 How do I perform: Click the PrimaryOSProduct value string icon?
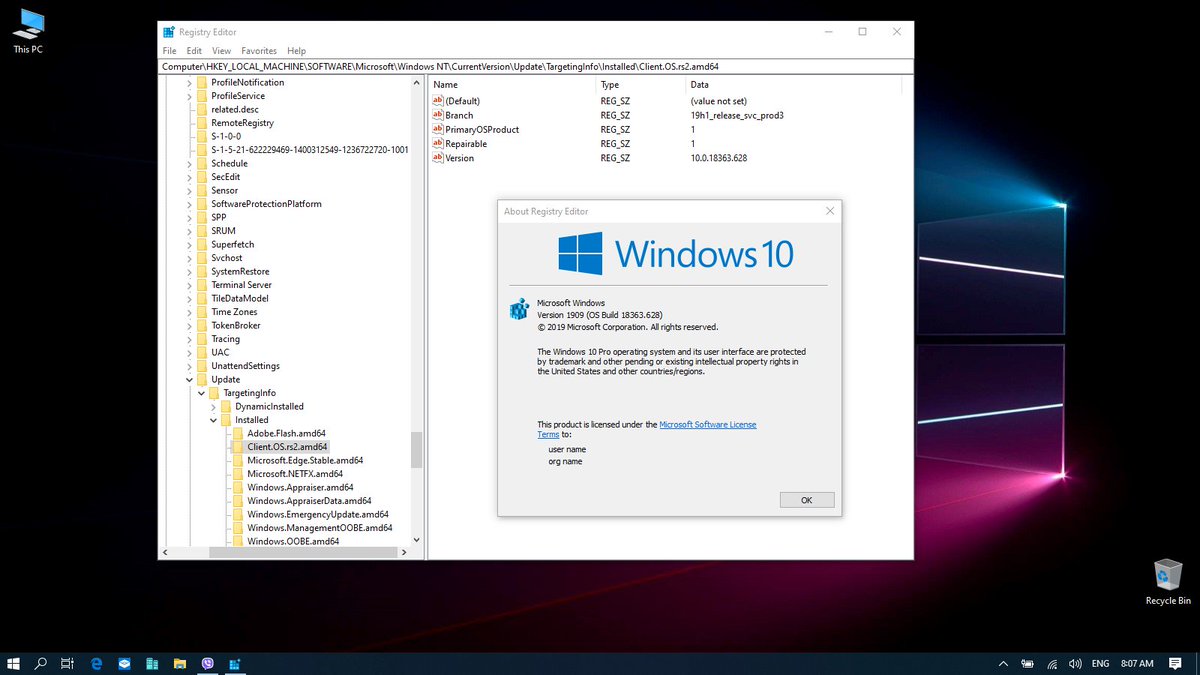(x=437, y=129)
